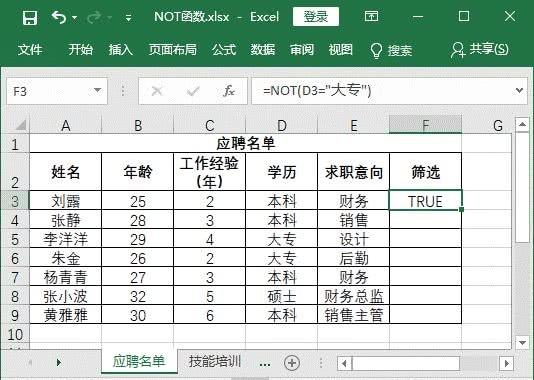Click the Enter checkmark icon in formula bar
This screenshot has height=380, width=534.
(x=193, y=91)
